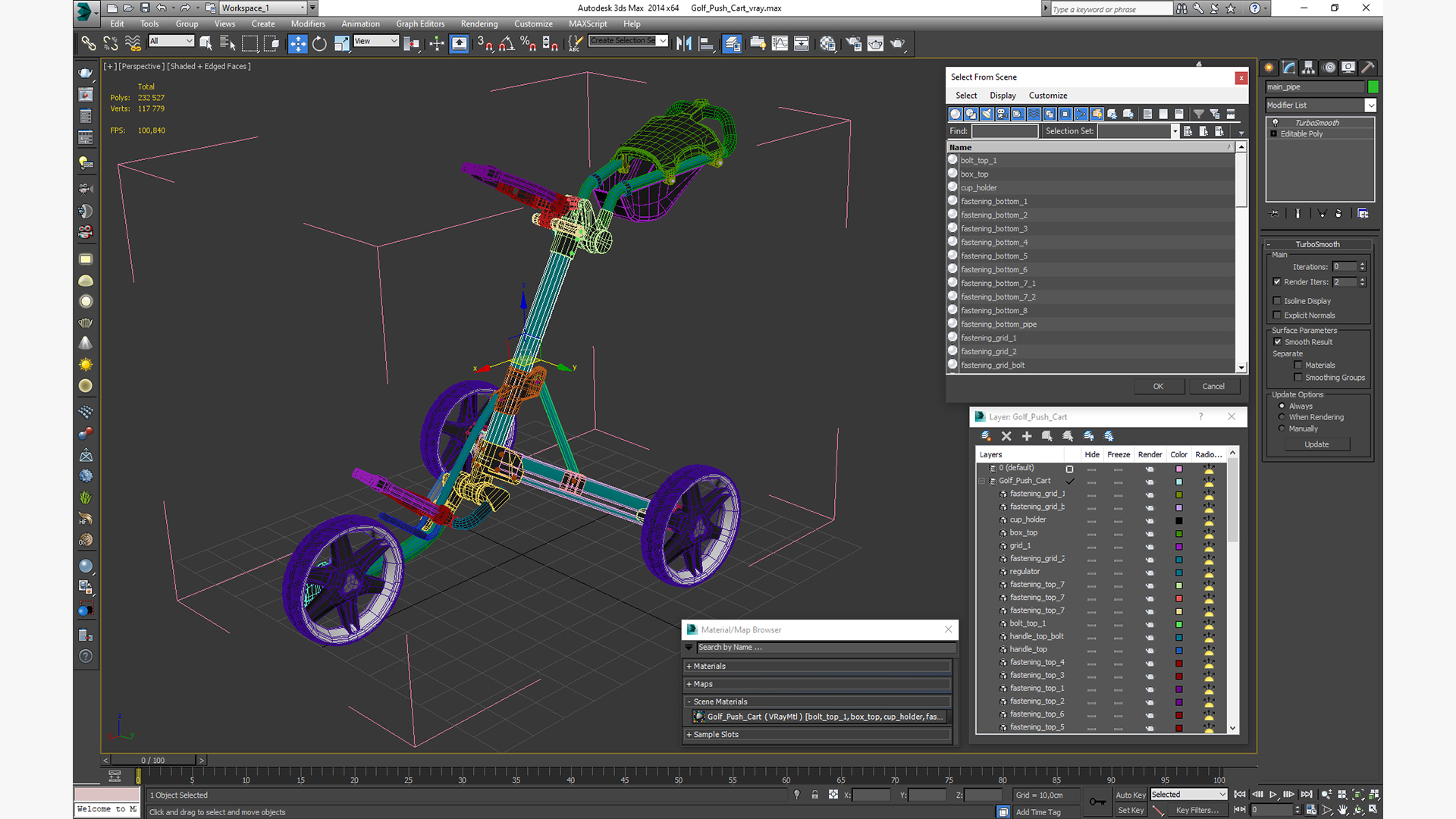This screenshot has width=1456, height=819.
Task: Open the Hierarchy command panel tab
Action: [x=1308, y=67]
